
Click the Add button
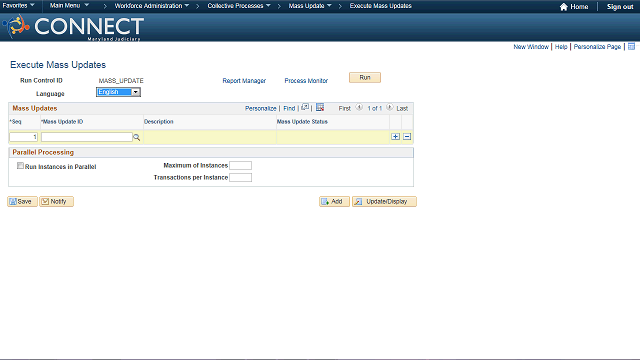(x=334, y=202)
